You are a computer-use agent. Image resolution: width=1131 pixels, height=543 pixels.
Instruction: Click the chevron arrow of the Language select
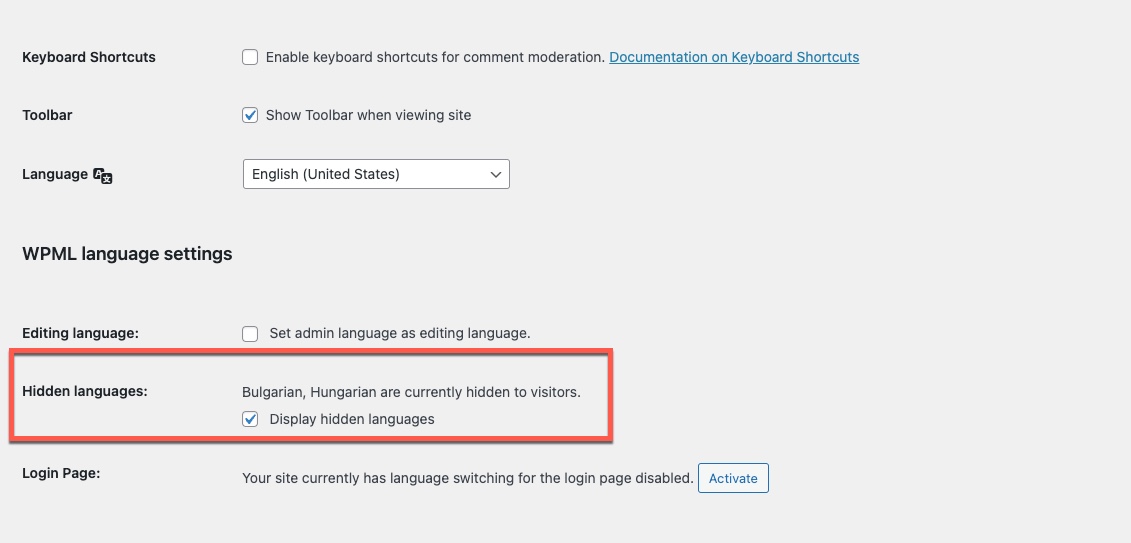pyautogui.click(x=496, y=175)
